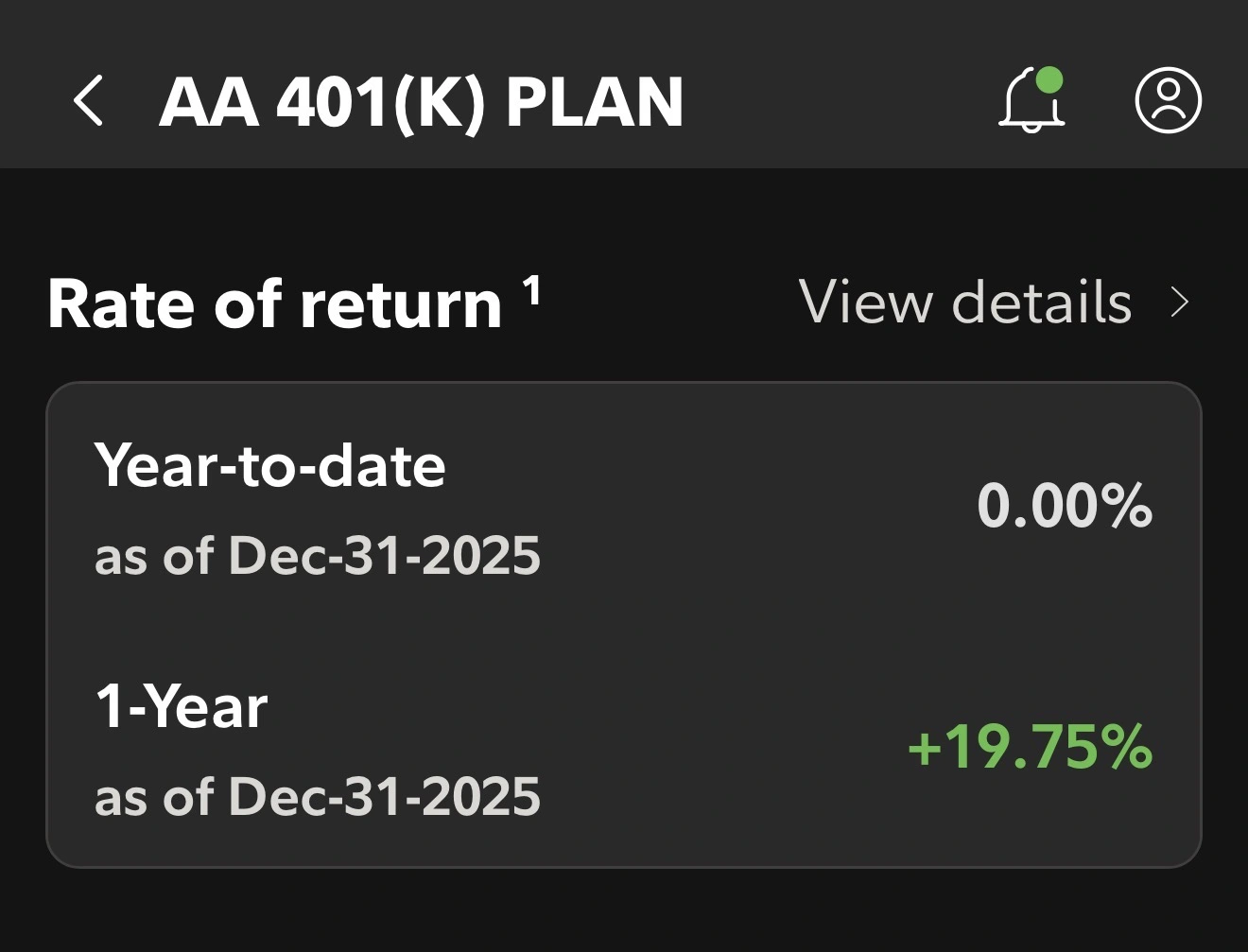This screenshot has height=952, width=1248.
Task: Tap the Year-to-date label
Action: pyautogui.click(x=269, y=466)
